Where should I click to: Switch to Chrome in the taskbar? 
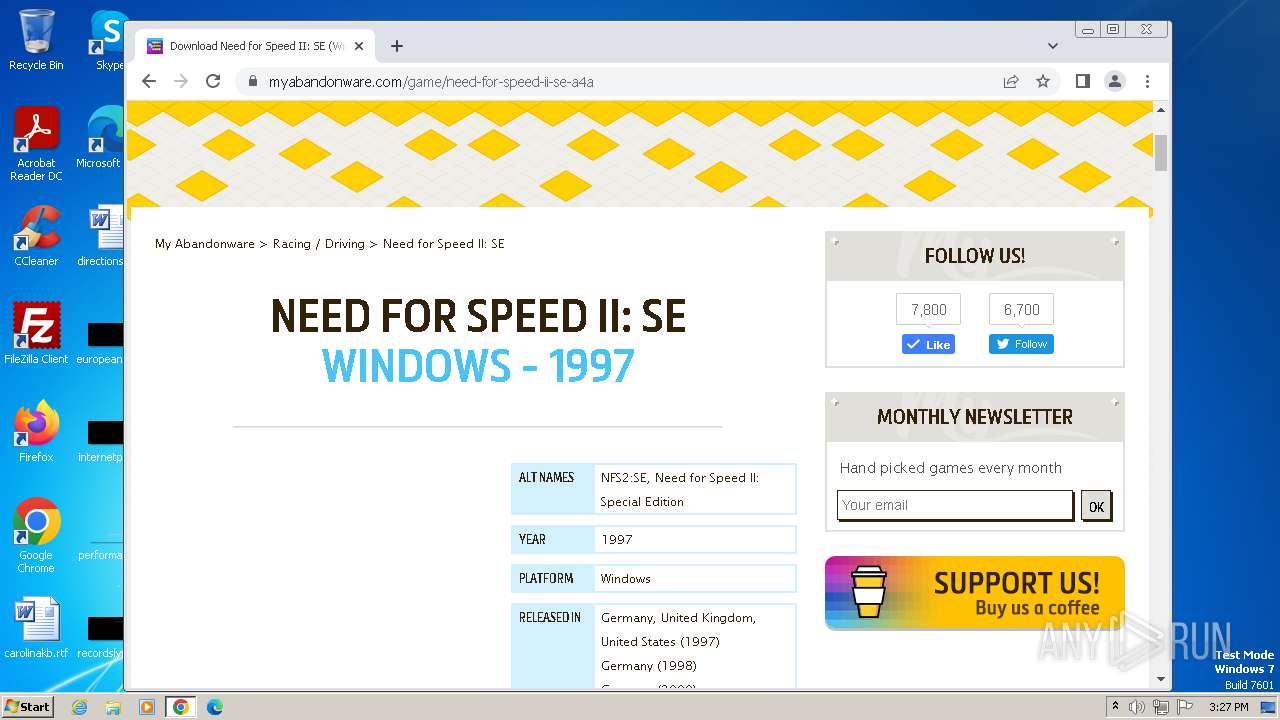pyautogui.click(x=181, y=707)
